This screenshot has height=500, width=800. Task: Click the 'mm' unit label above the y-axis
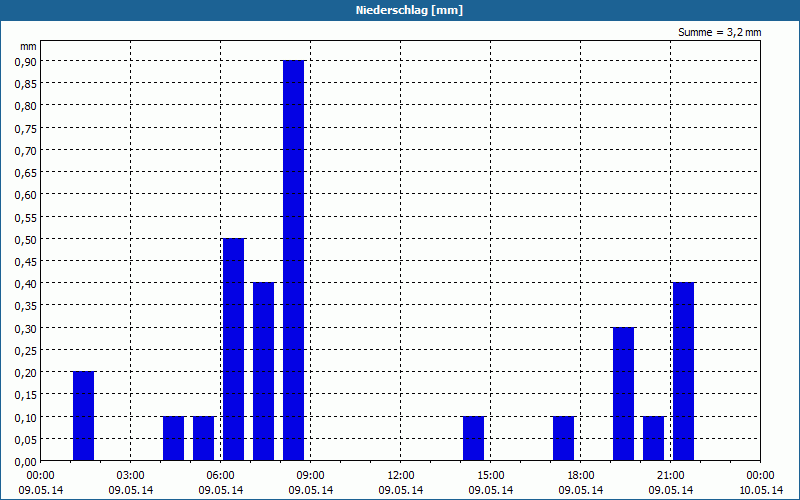[28, 46]
